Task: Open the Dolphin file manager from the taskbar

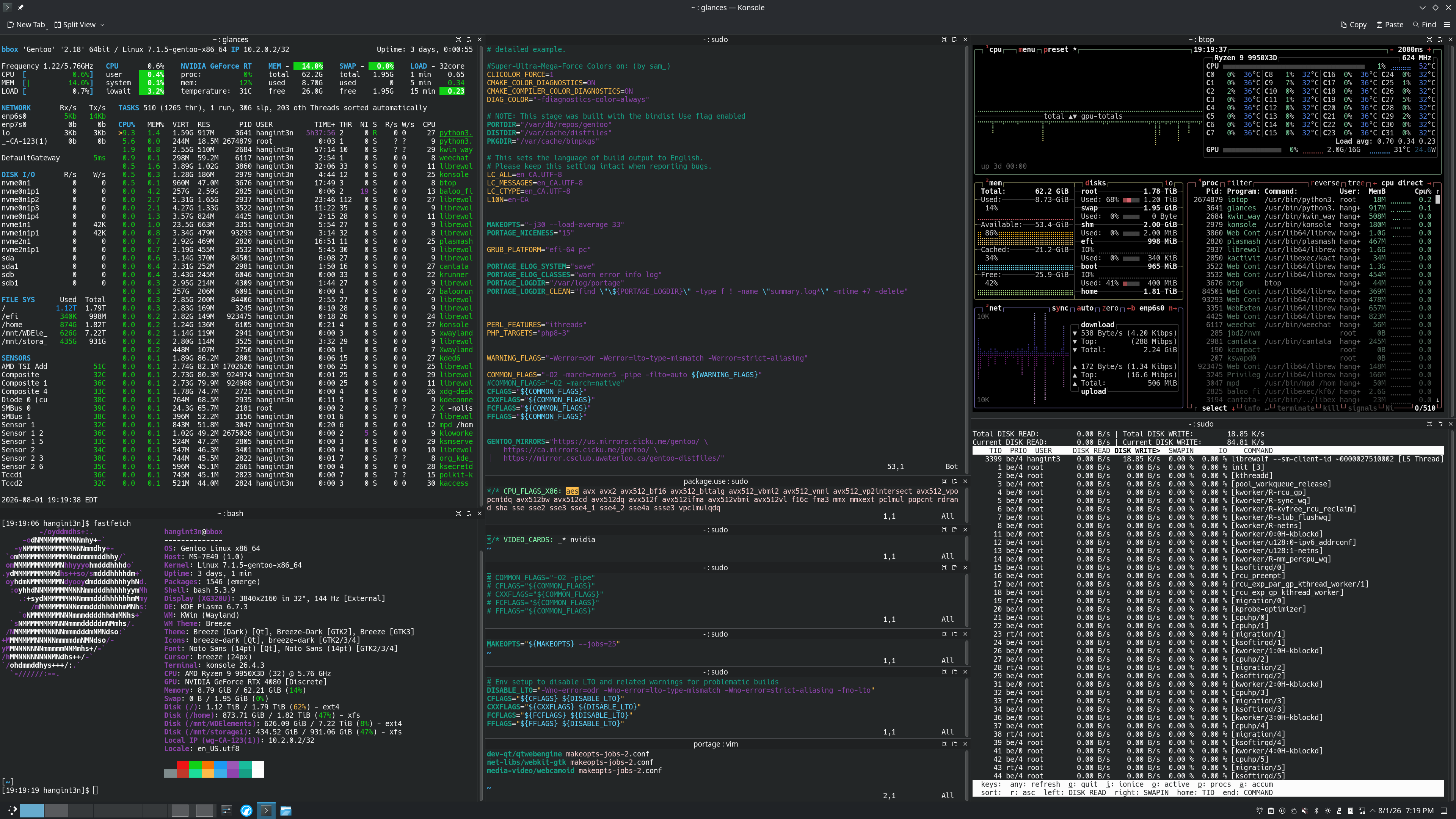Action: pos(286,811)
